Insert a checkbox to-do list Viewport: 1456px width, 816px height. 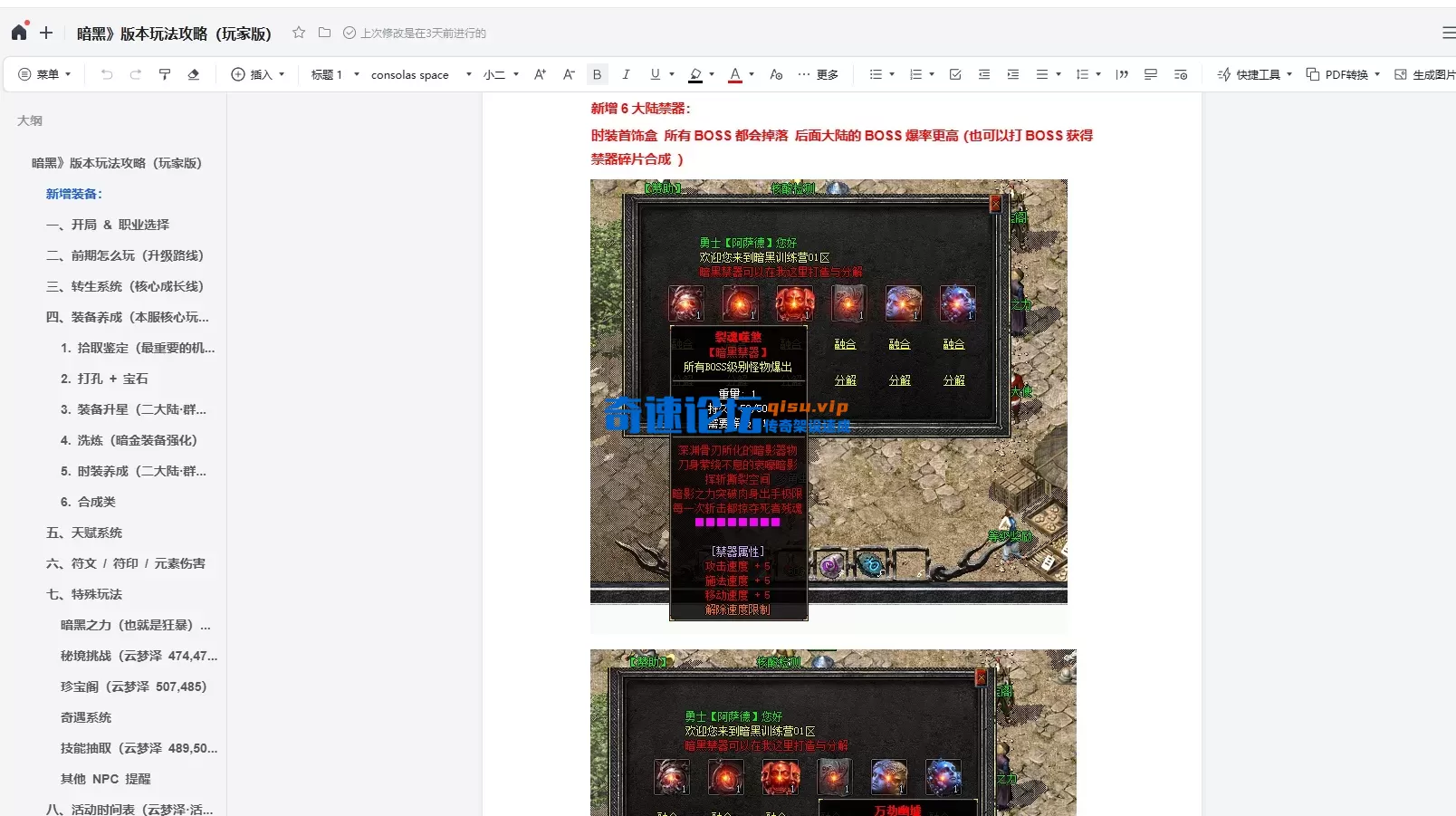coord(955,74)
